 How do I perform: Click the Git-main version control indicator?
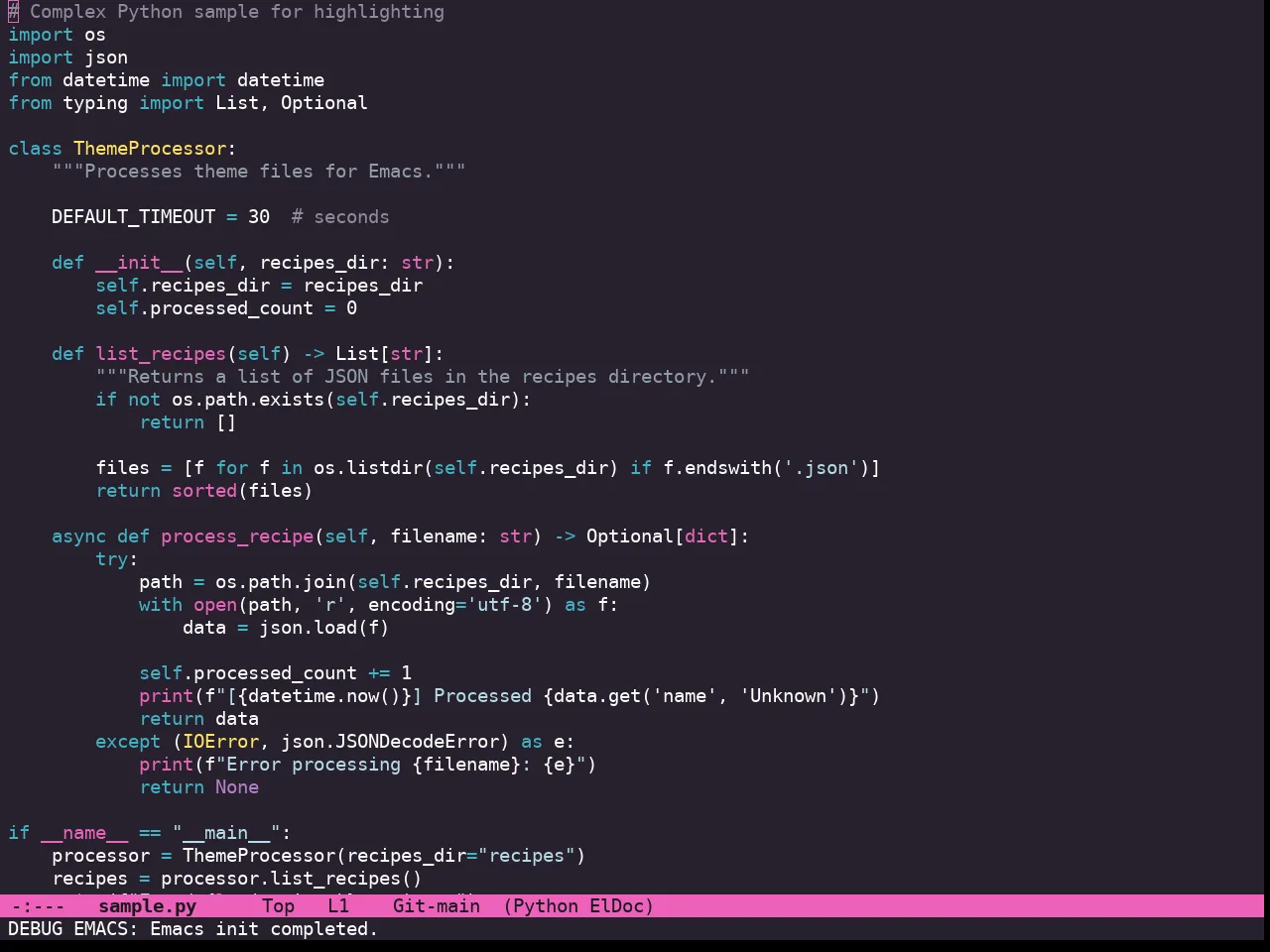(x=436, y=906)
